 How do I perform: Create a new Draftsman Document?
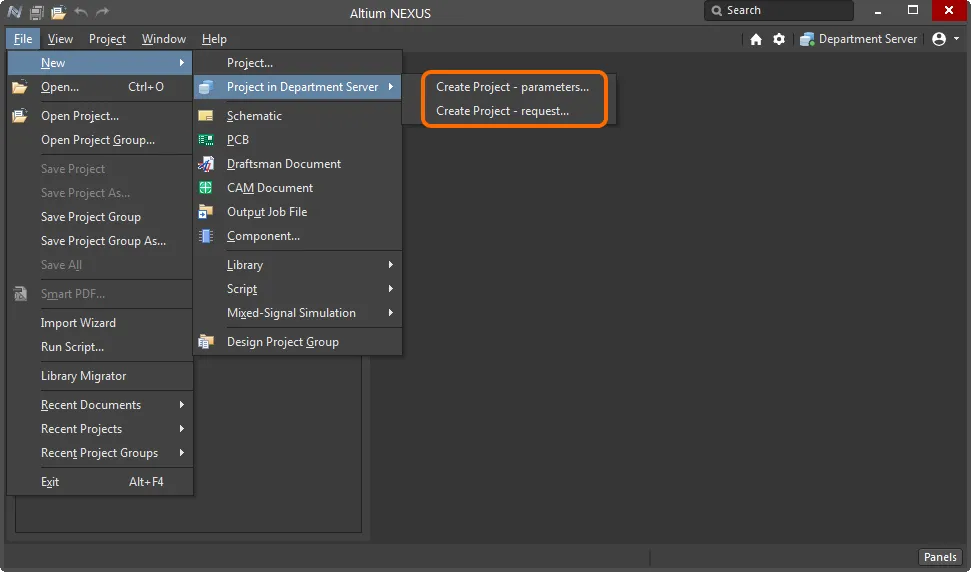click(x=298, y=164)
